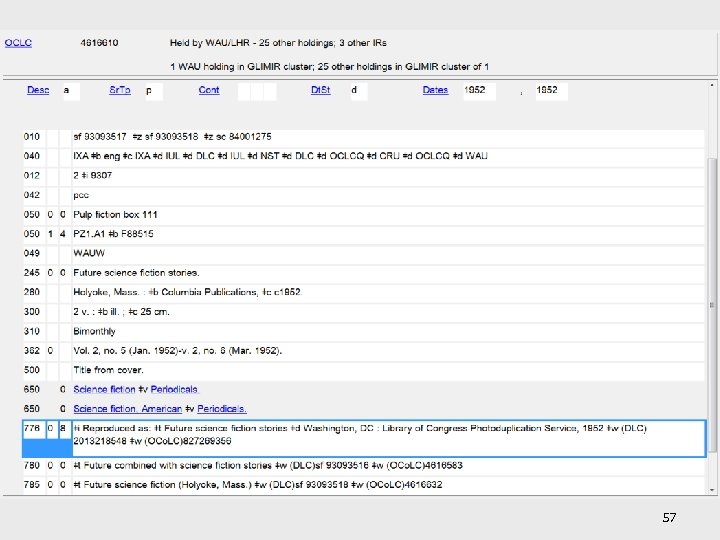The height and width of the screenshot is (540, 720).
Task: Click the 776 second indicator '8'
Action: coord(63,428)
